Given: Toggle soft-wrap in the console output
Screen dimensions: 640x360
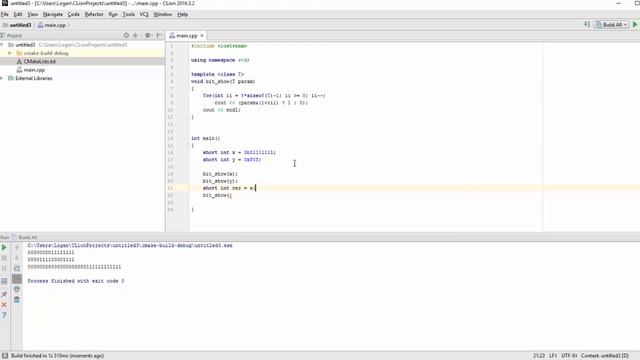Looking at the screenshot, I should click(17, 268).
